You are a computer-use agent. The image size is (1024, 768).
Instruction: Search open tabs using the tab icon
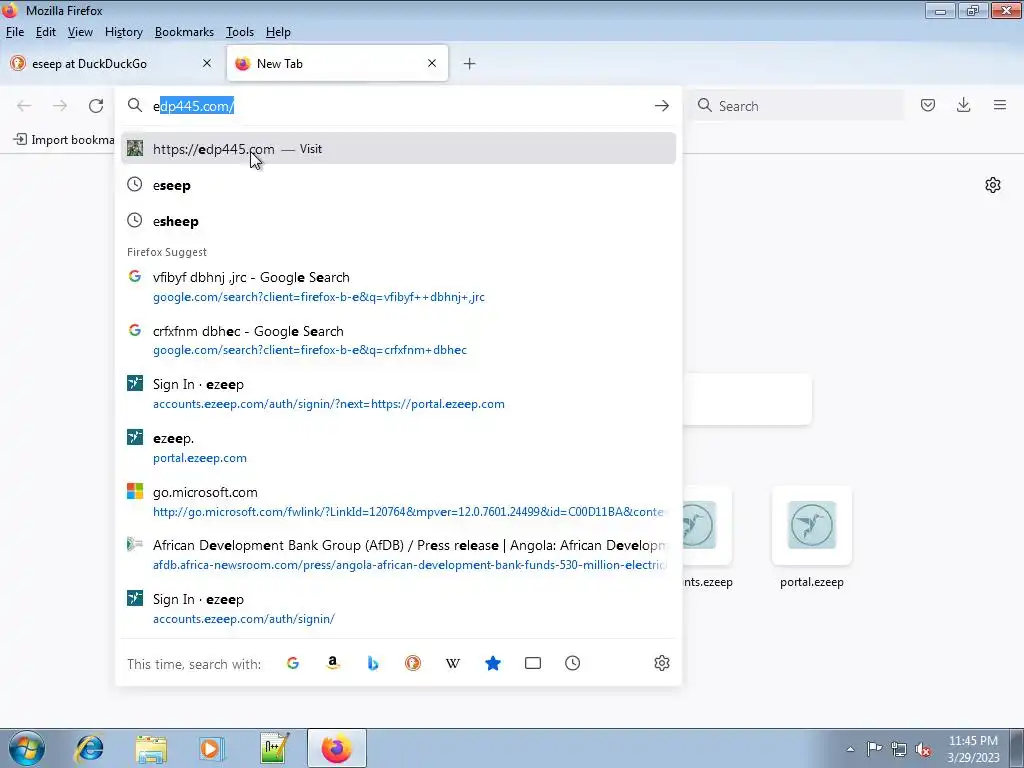(533, 663)
